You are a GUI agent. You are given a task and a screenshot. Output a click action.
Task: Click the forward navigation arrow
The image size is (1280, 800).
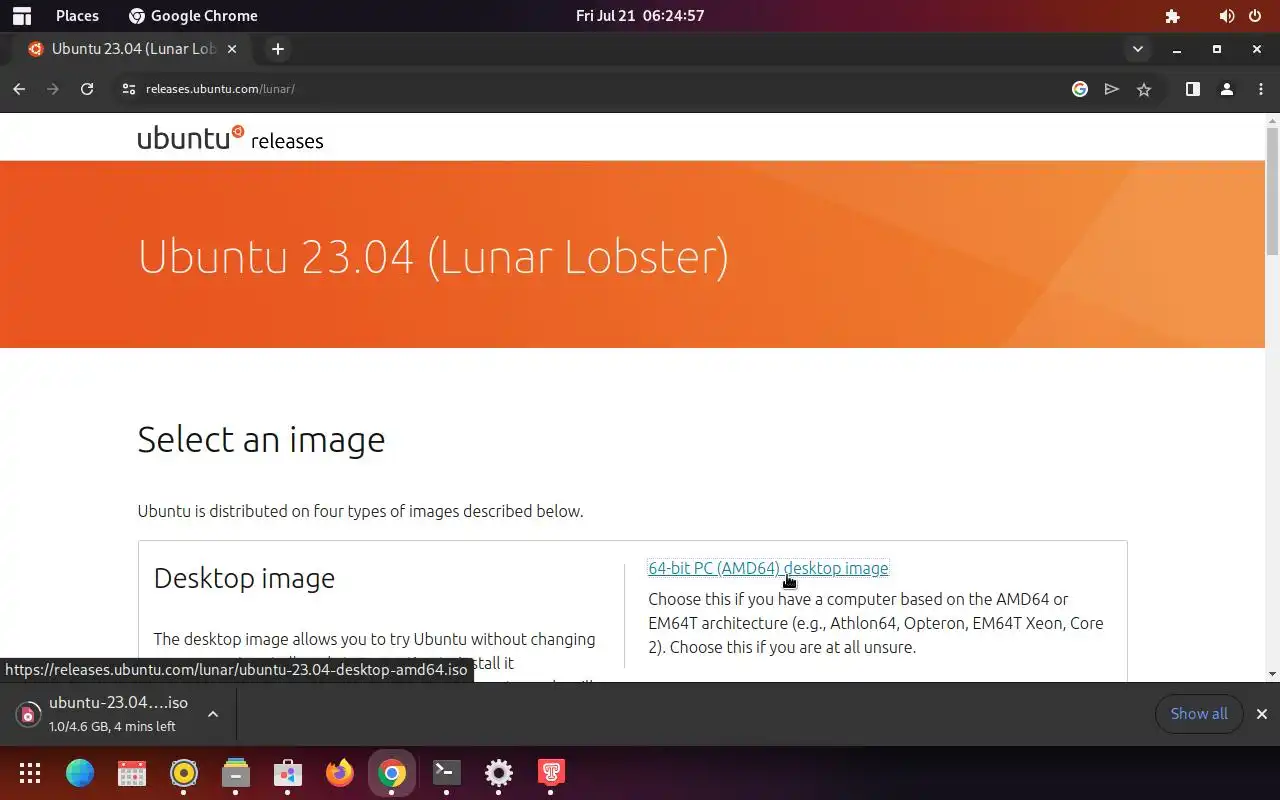pyautogui.click(x=53, y=89)
